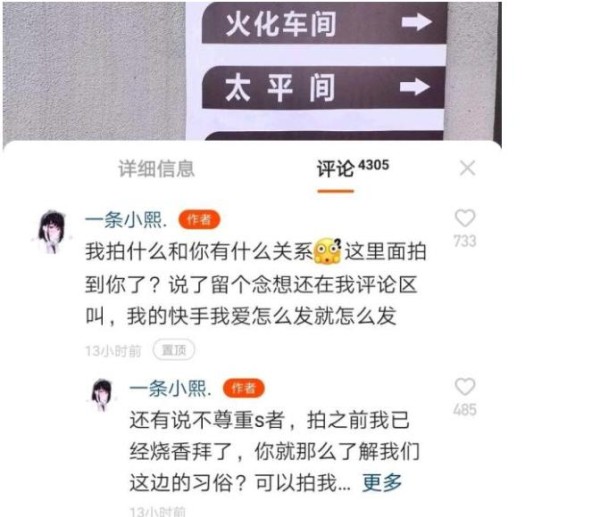Tap the 485 like count

tap(465, 410)
